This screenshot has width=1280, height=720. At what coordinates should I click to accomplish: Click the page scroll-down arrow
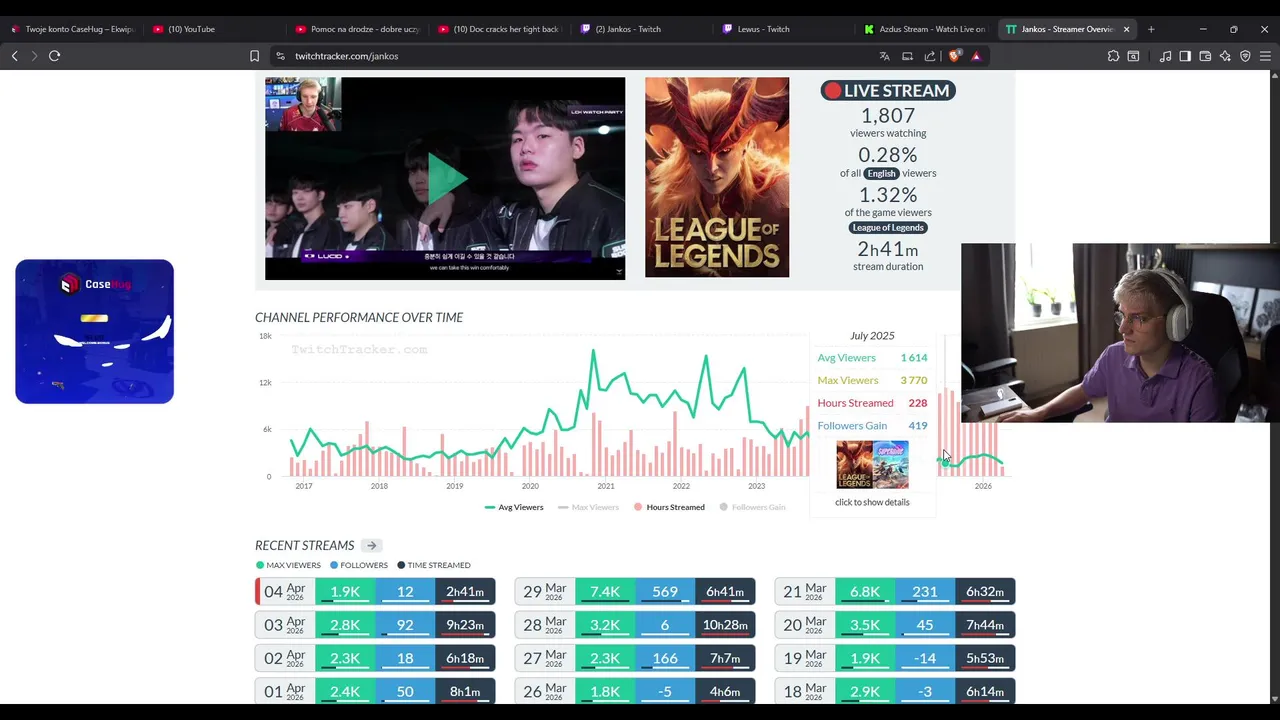pyautogui.click(x=1274, y=699)
